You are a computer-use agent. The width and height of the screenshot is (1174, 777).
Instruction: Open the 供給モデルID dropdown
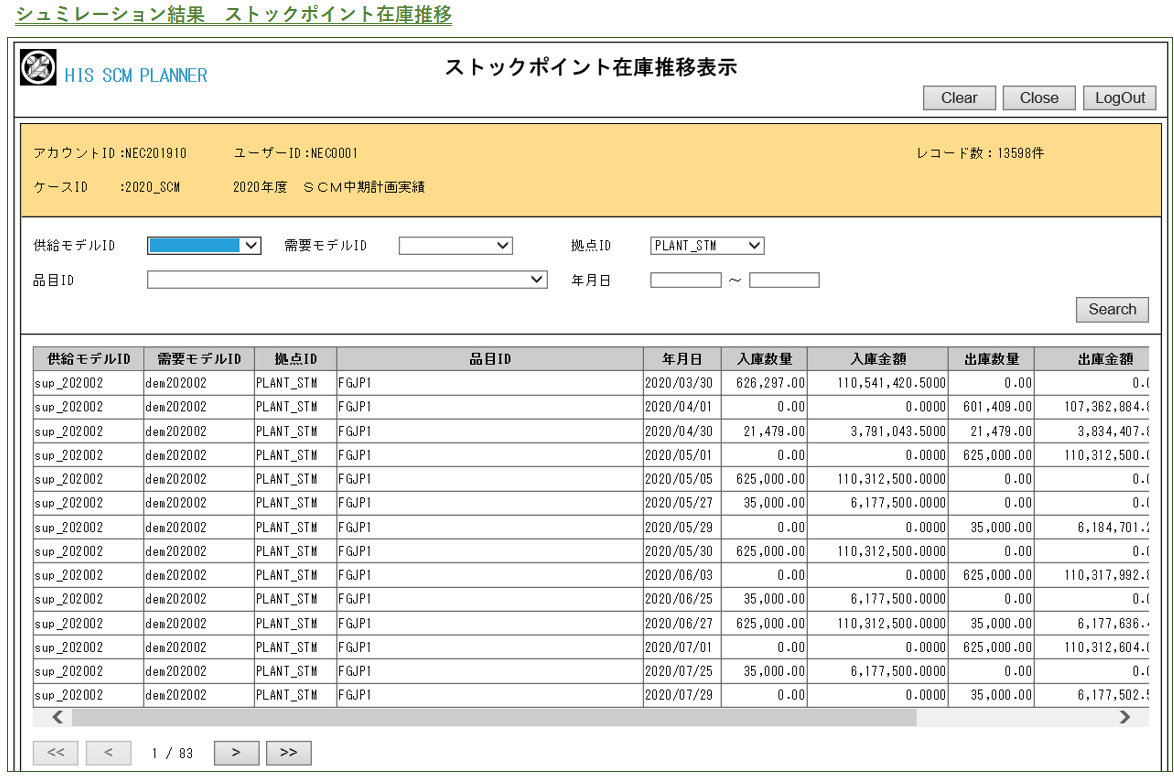(x=204, y=246)
